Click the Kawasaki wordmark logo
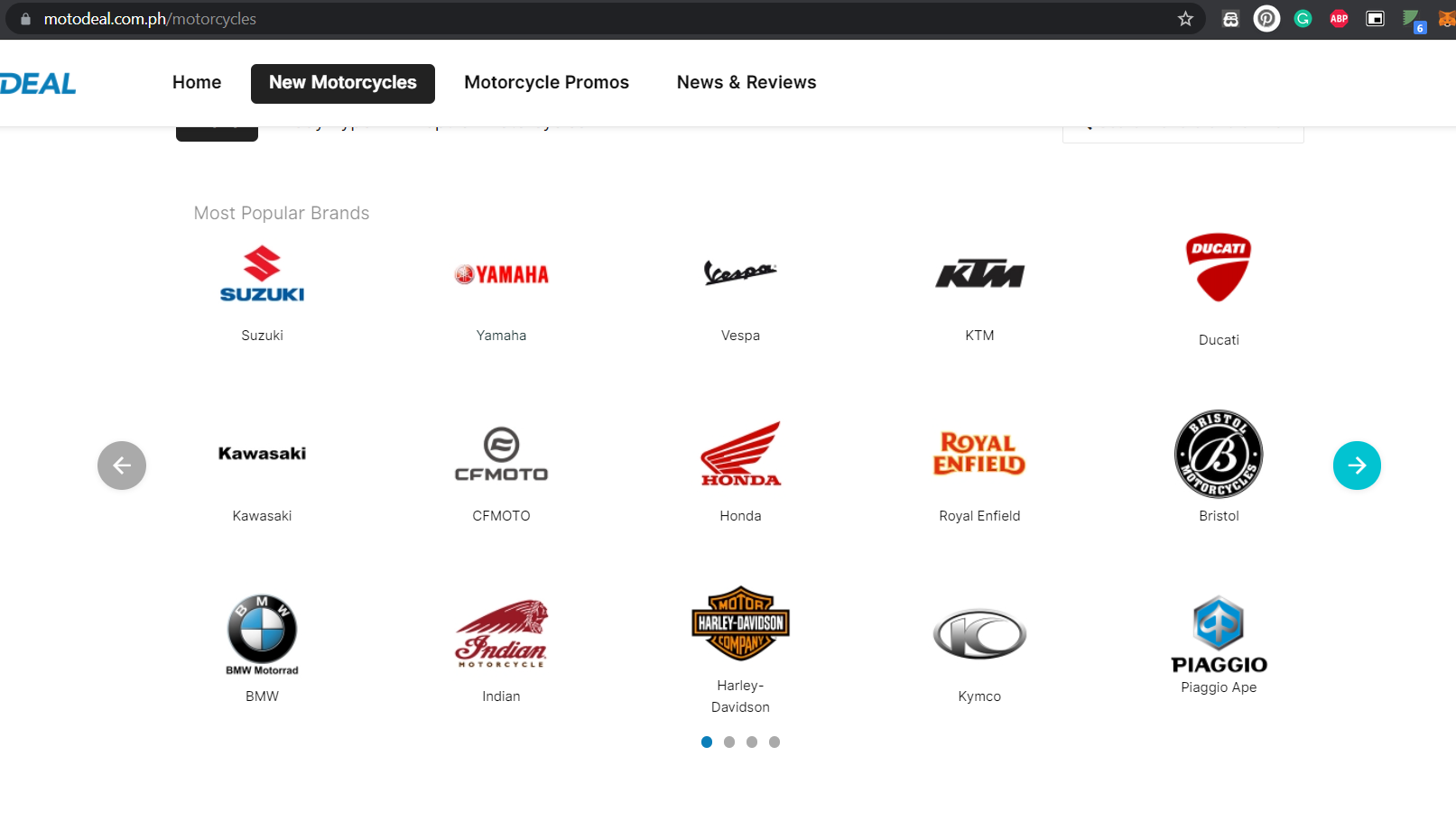 [x=262, y=454]
